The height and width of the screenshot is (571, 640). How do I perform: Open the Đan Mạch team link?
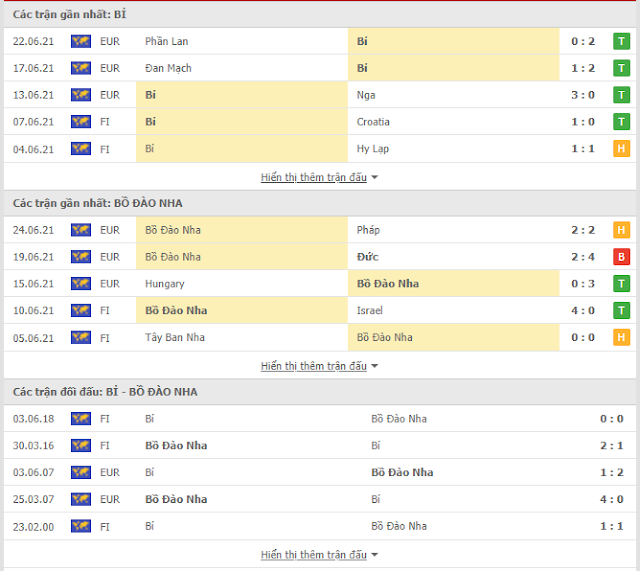(166, 68)
